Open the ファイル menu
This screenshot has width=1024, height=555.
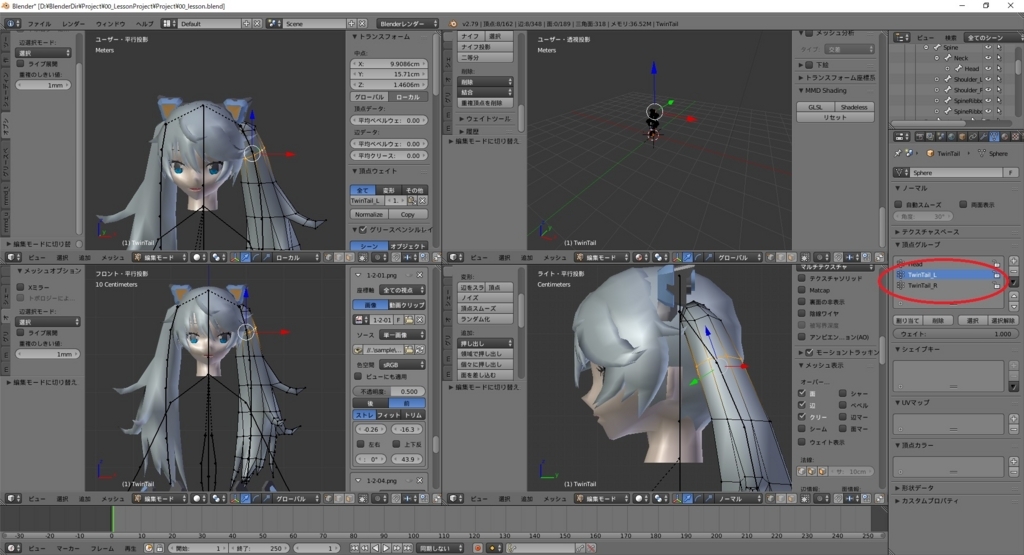click(x=39, y=24)
